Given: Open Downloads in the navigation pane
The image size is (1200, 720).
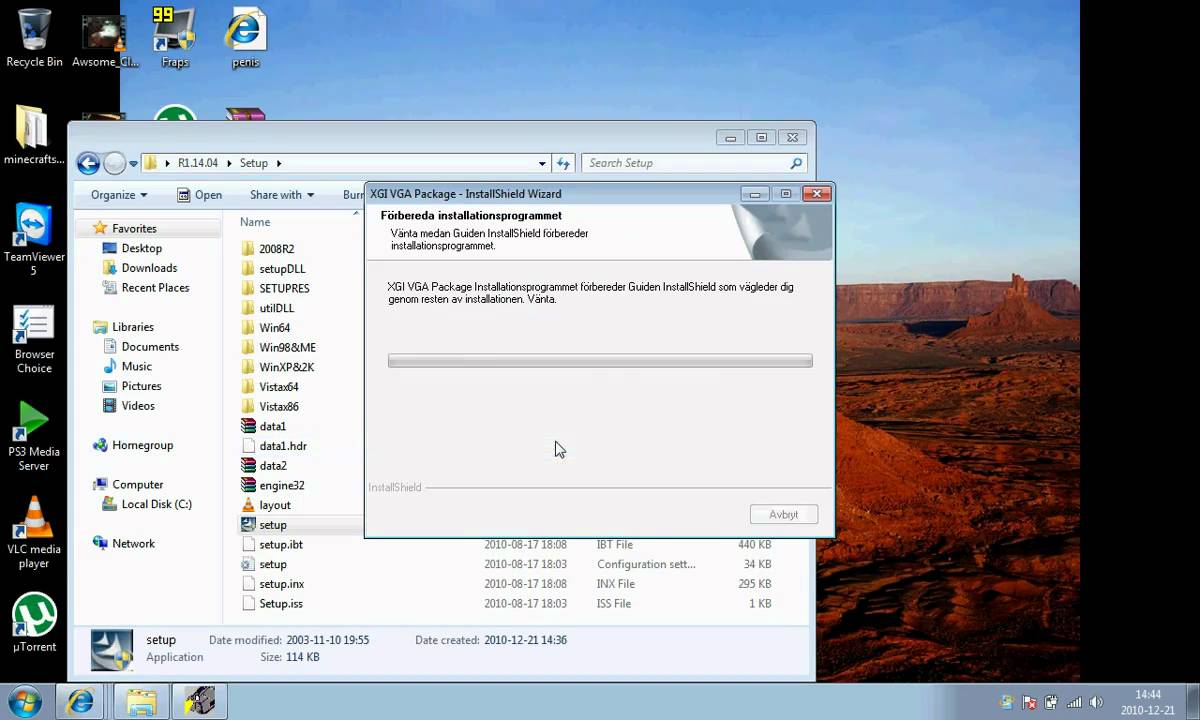Looking at the screenshot, I should pyautogui.click(x=149, y=268).
